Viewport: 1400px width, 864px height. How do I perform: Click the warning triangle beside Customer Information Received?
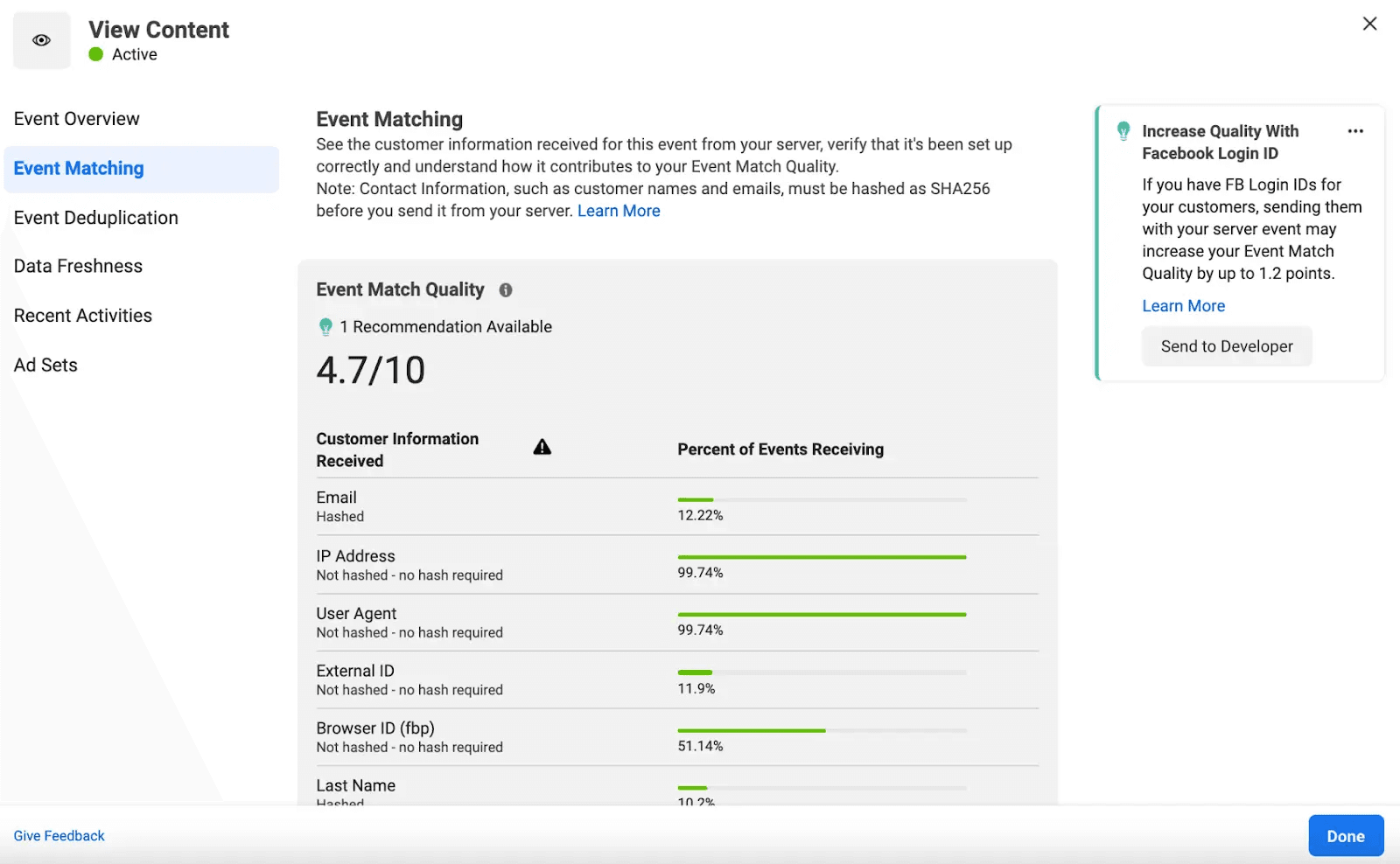[542, 448]
